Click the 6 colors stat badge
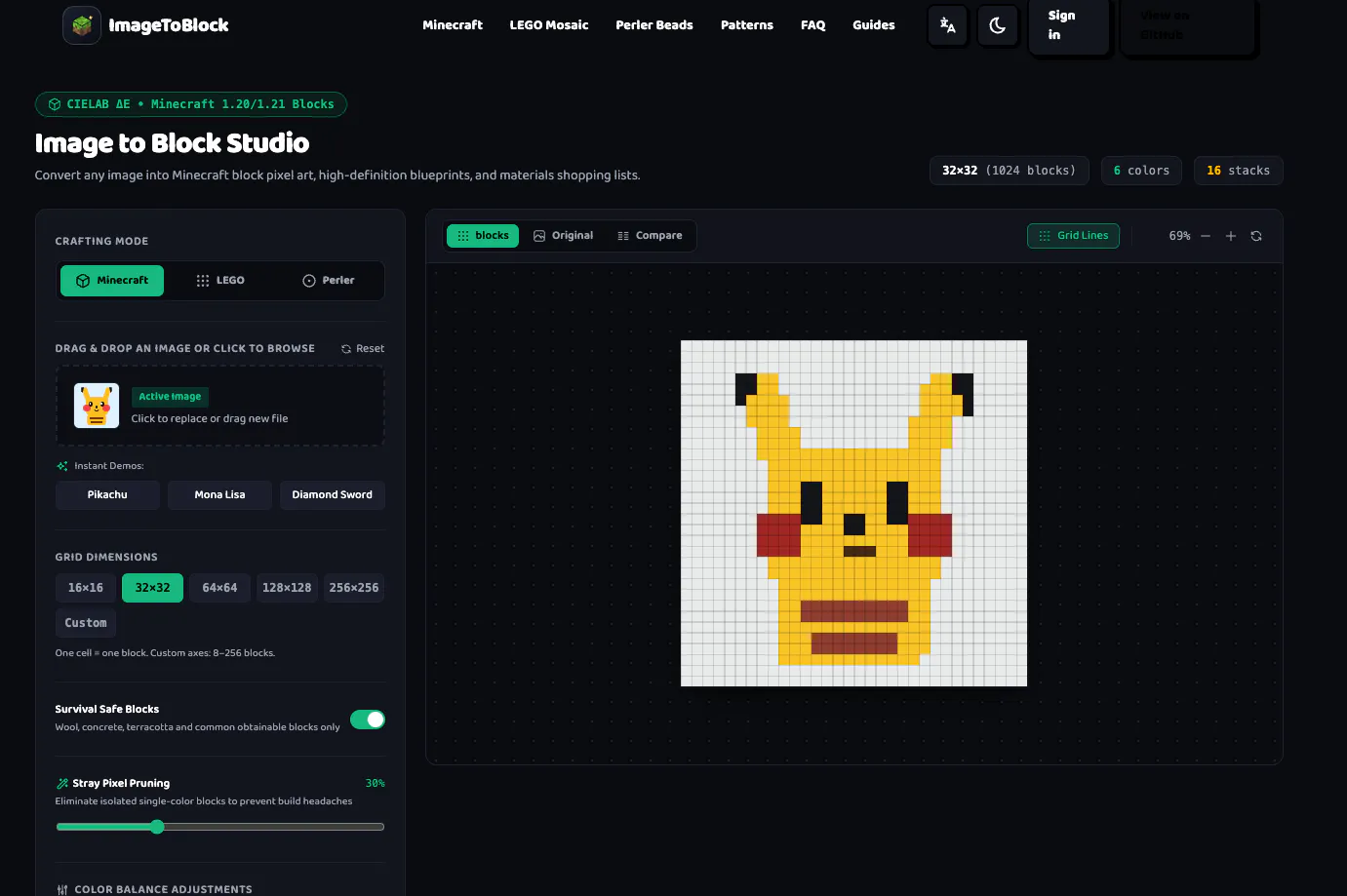Image resolution: width=1347 pixels, height=896 pixels. 1141,171
